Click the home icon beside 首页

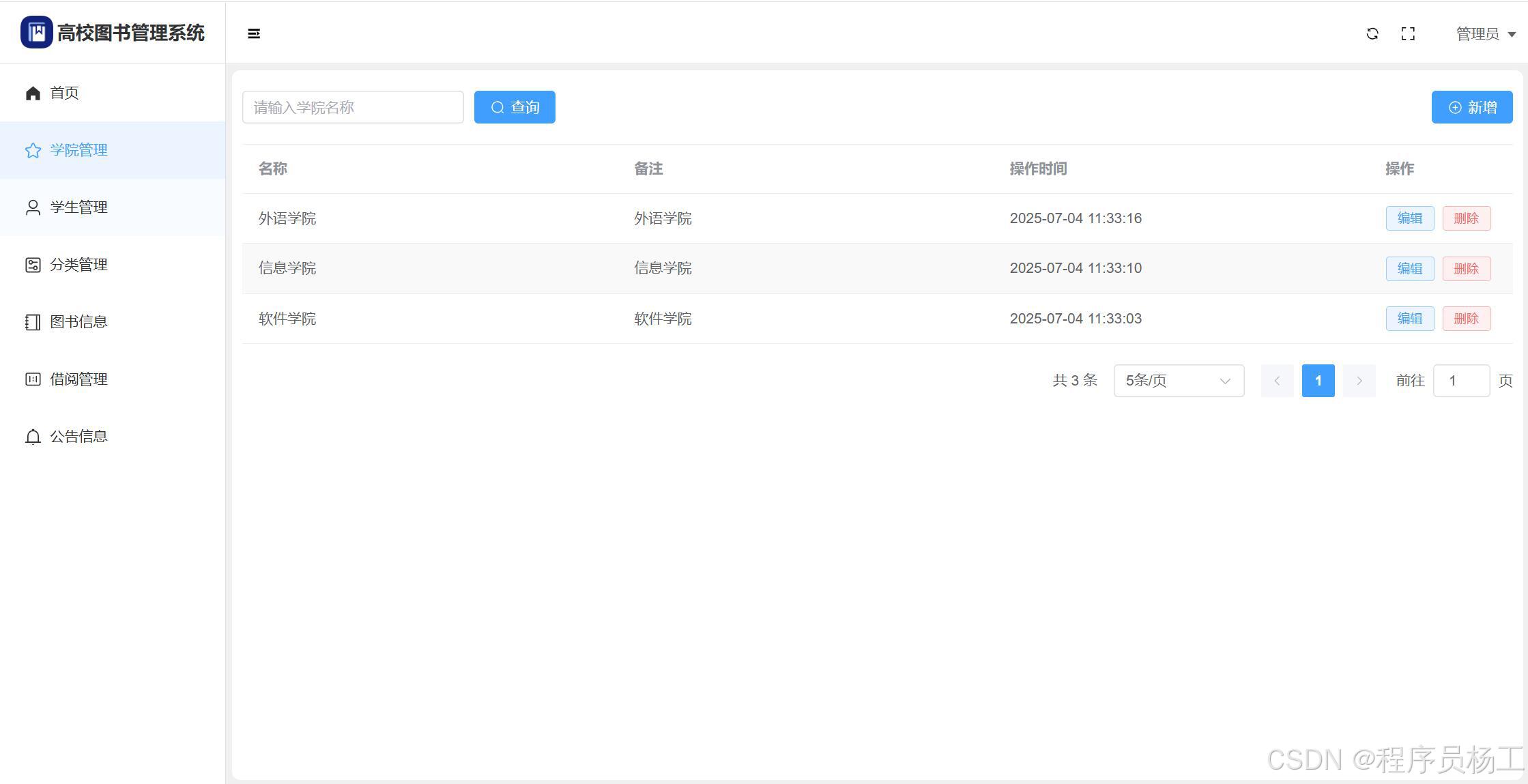pyautogui.click(x=33, y=93)
